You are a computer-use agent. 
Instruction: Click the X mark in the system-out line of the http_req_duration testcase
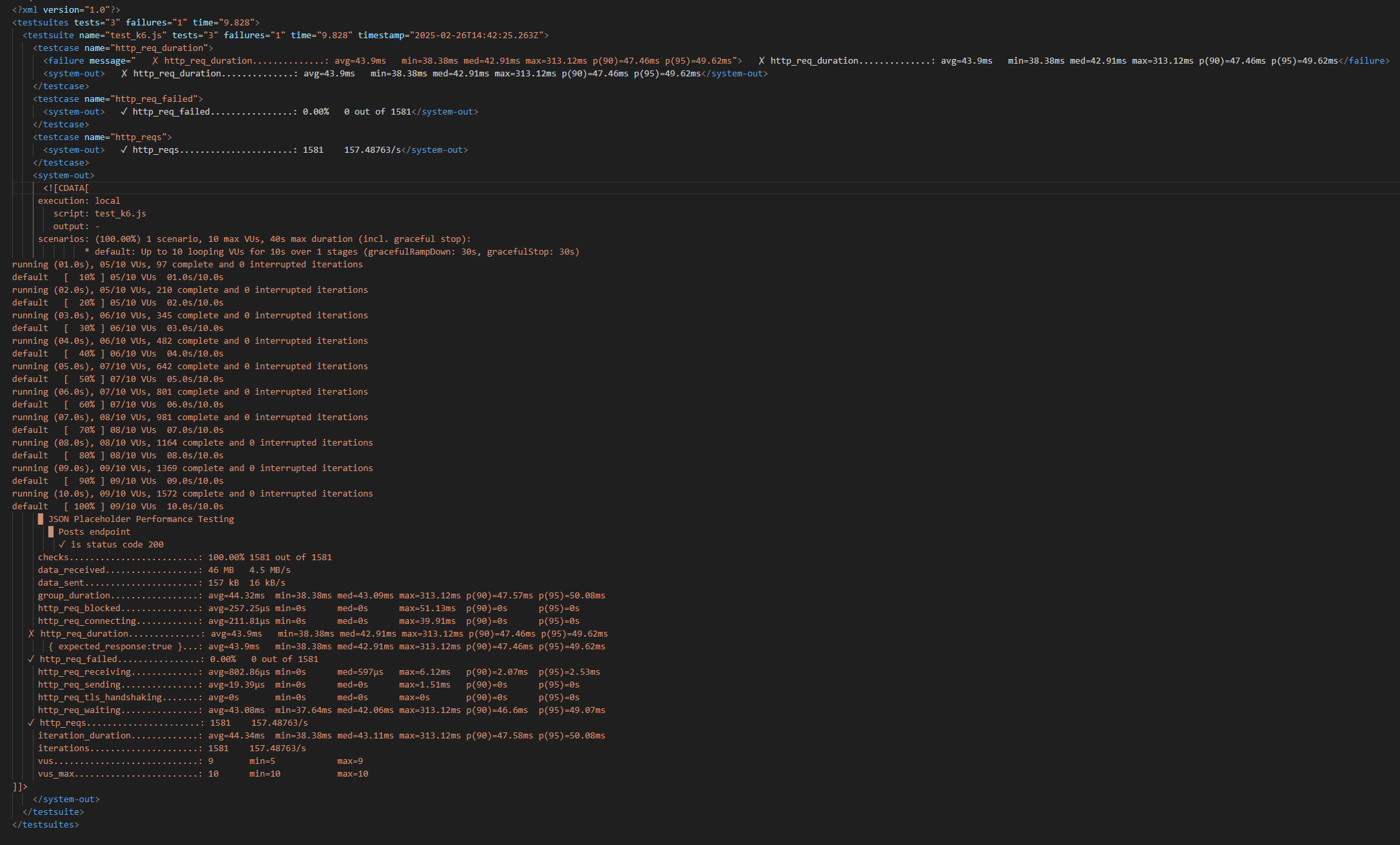(124, 73)
